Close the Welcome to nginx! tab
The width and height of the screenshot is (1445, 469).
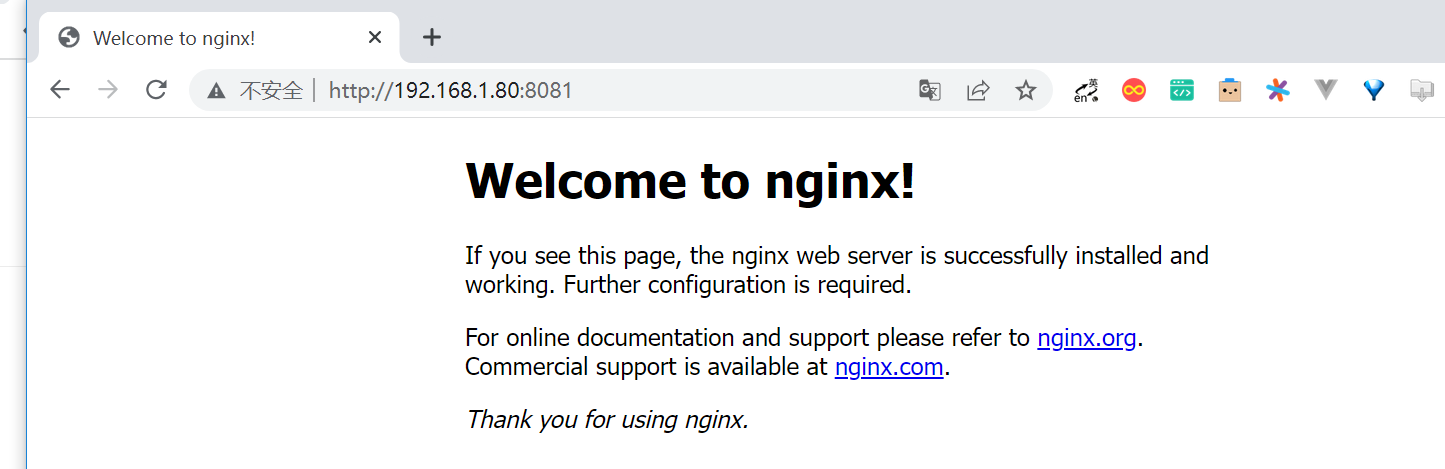(375, 38)
